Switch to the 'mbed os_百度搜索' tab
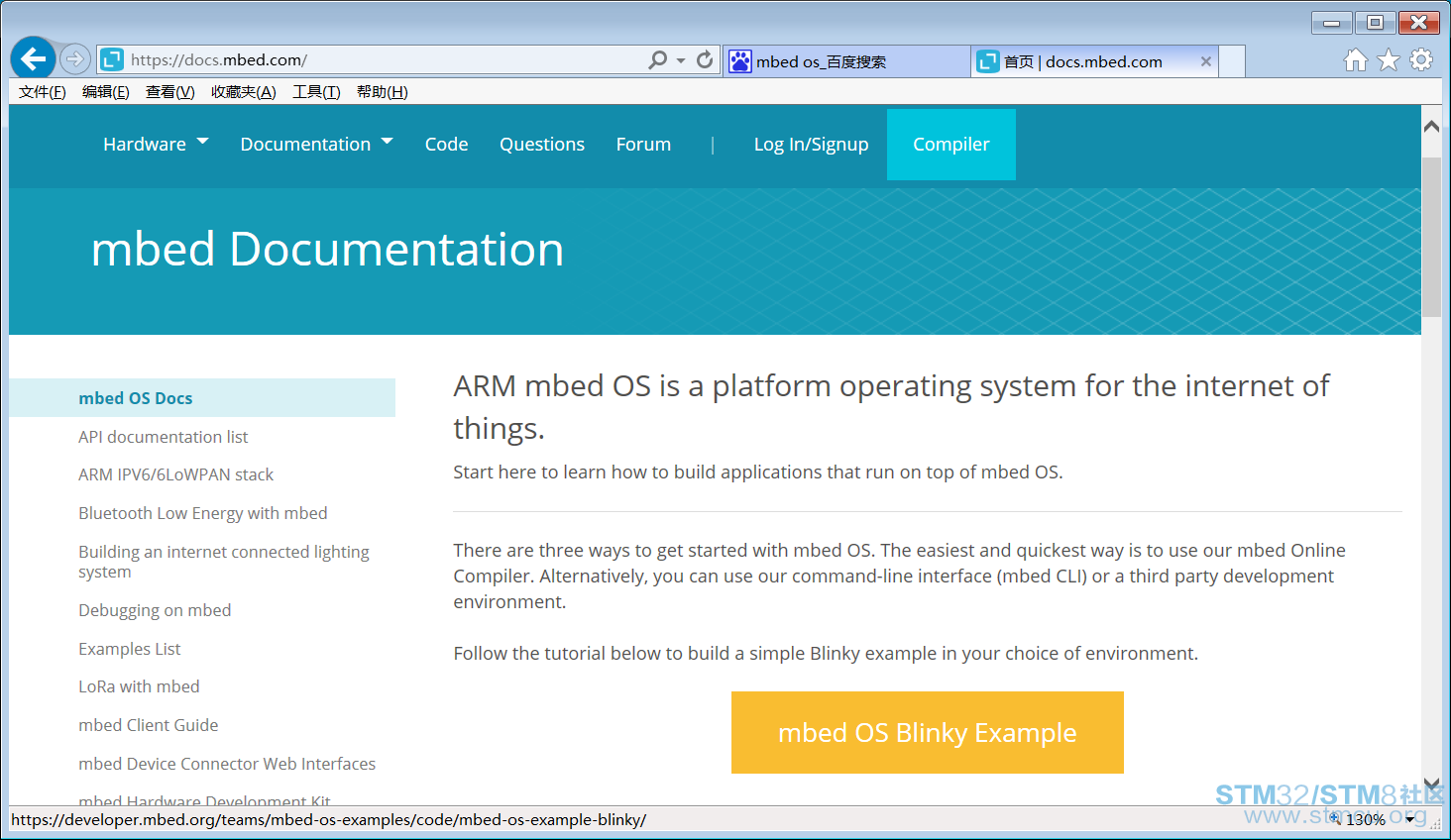The height and width of the screenshot is (840, 1451). tap(847, 61)
